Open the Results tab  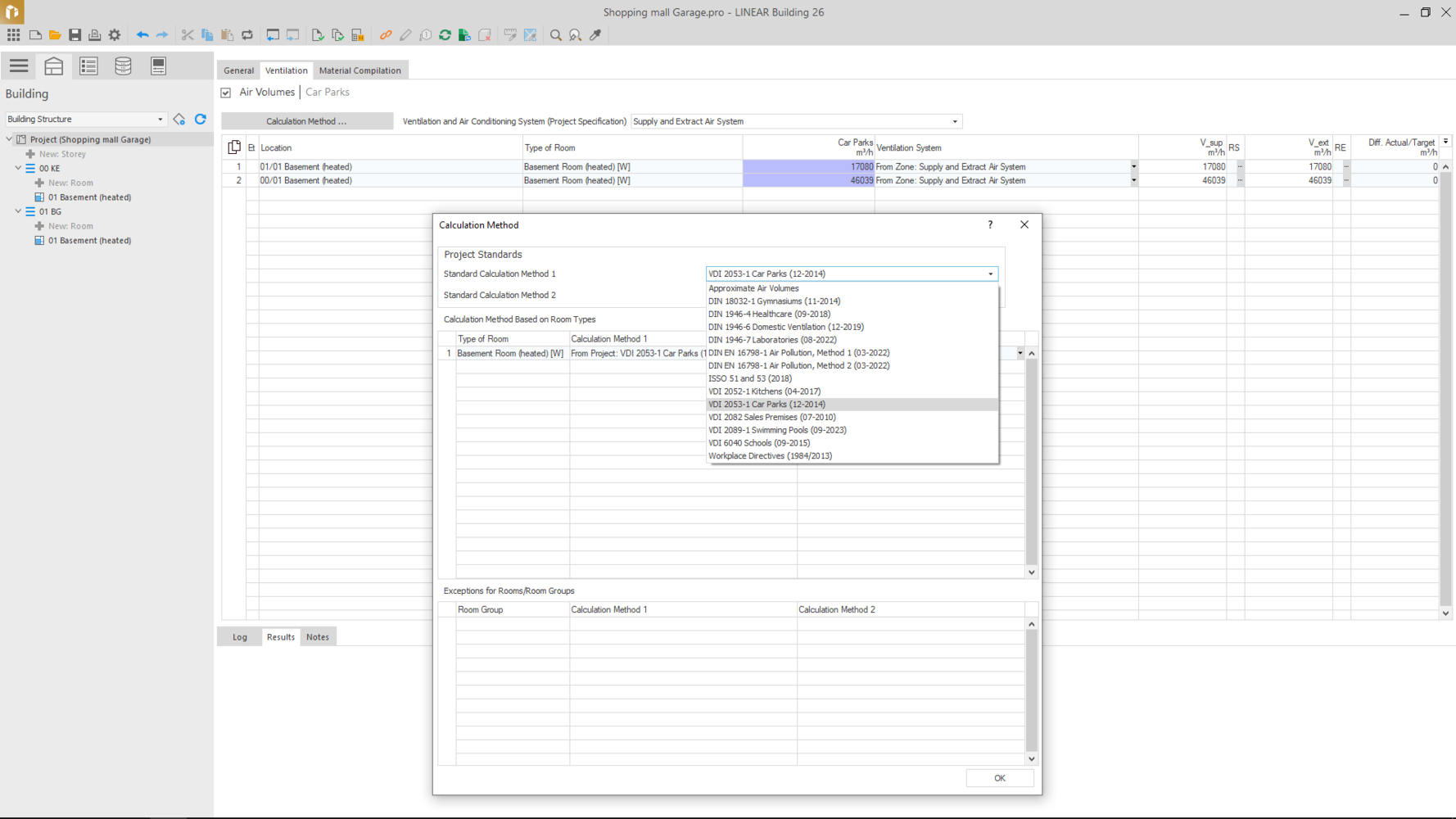pyautogui.click(x=280, y=637)
